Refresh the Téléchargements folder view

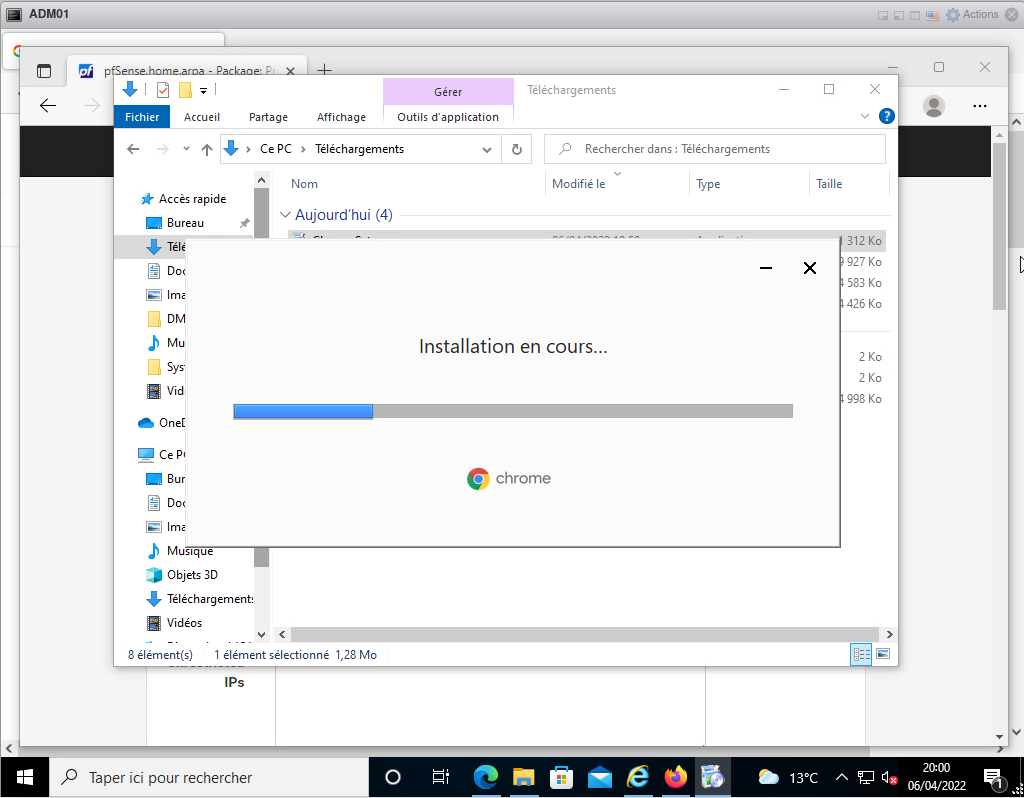pos(516,149)
